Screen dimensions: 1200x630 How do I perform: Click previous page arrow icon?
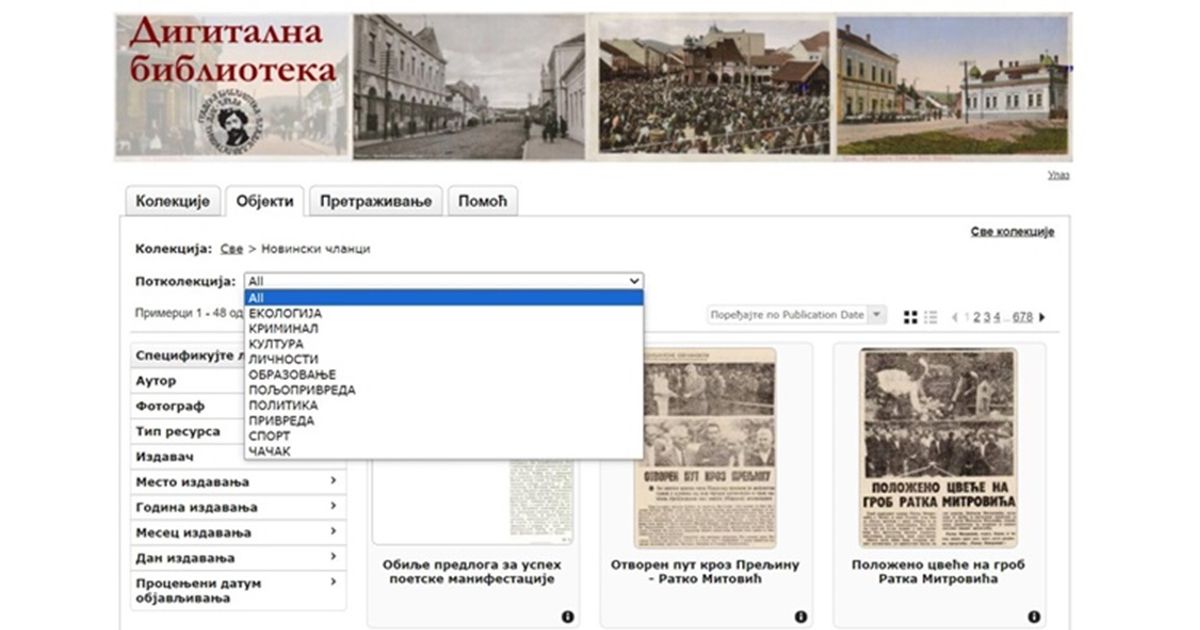(956, 316)
